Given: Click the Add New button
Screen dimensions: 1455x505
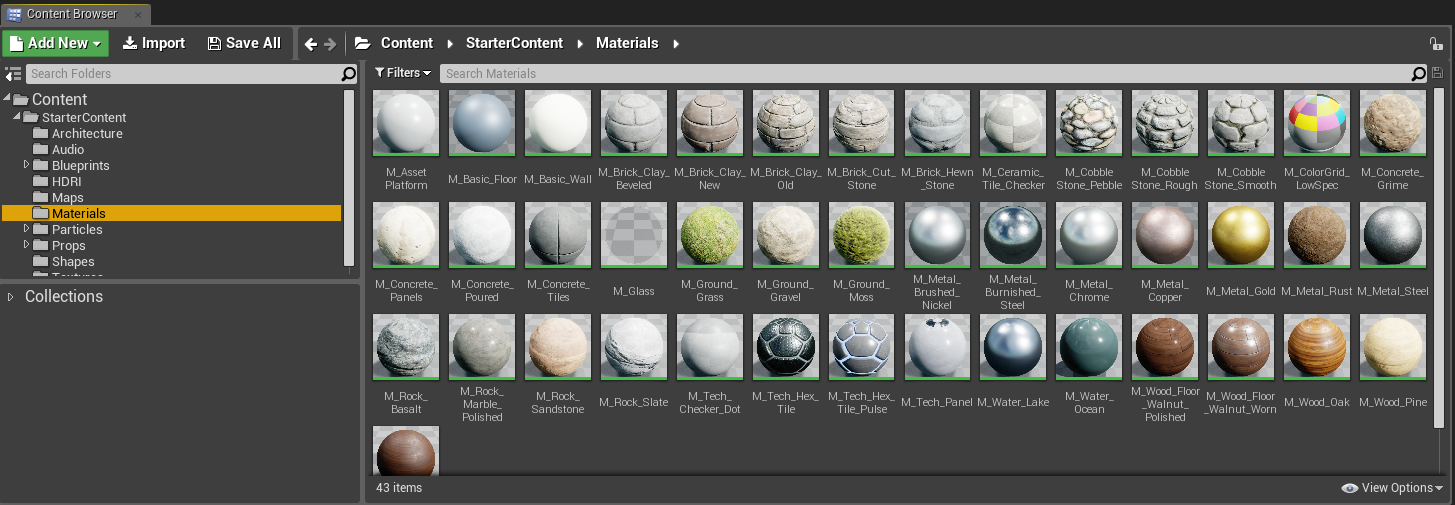Looking at the screenshot, I should [x=56, y=43].
